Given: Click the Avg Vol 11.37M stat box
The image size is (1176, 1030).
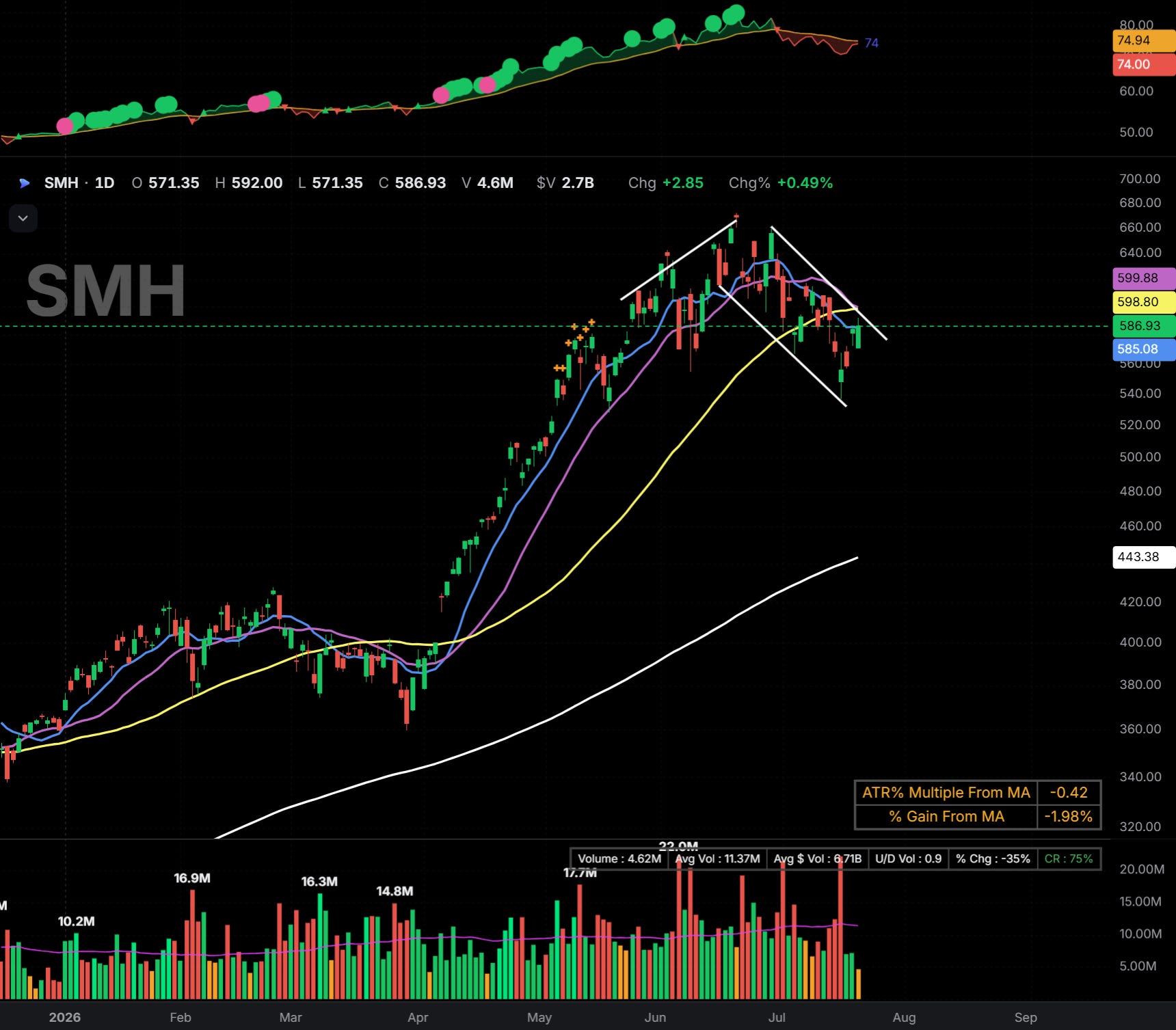Looking at the screenshot, I should tap(717, 859).
